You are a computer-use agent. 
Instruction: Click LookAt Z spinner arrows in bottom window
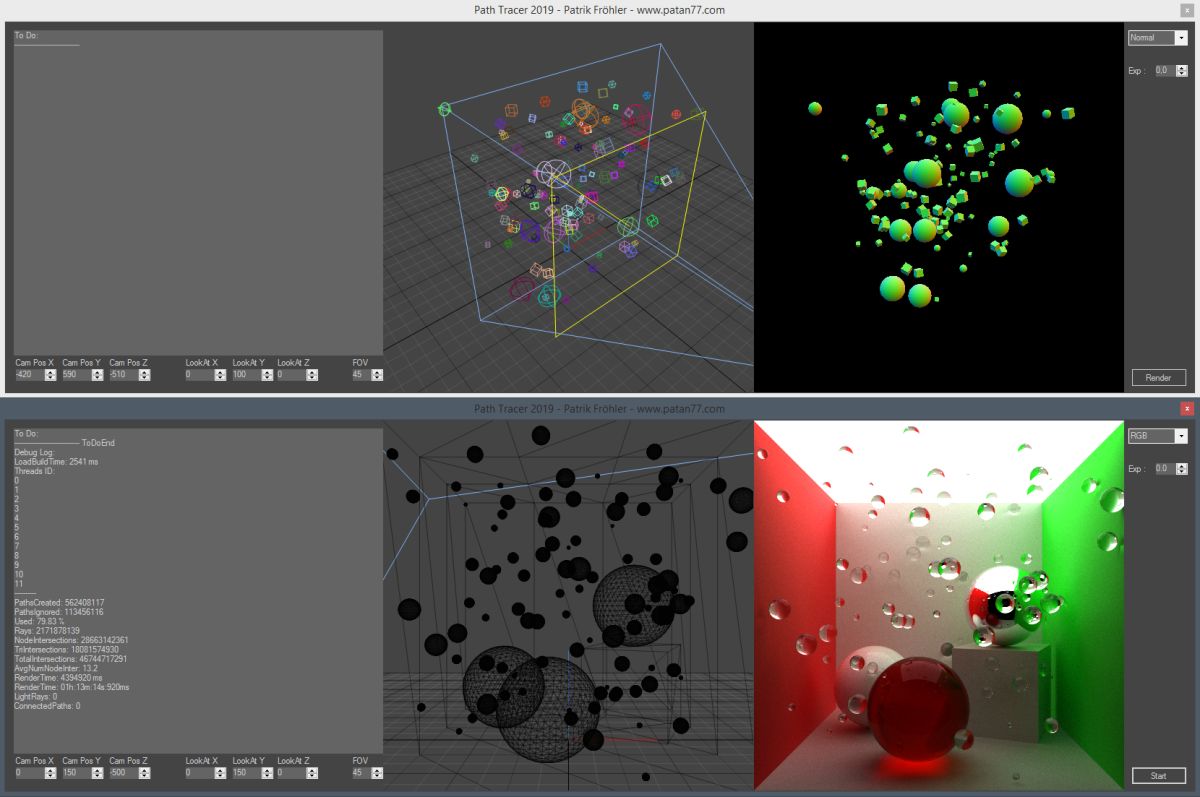tap(312, 773)
